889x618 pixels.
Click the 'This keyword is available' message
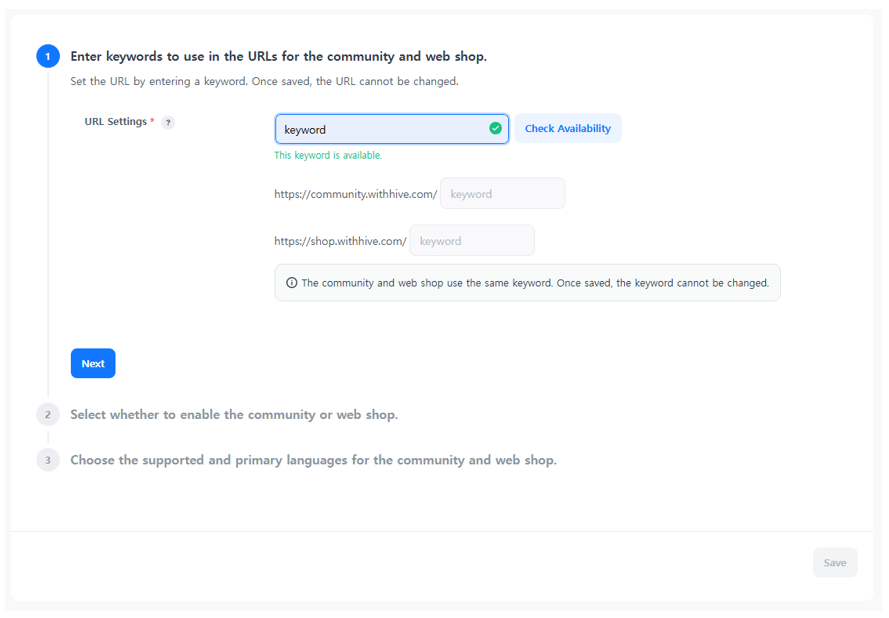pos(328,156)
